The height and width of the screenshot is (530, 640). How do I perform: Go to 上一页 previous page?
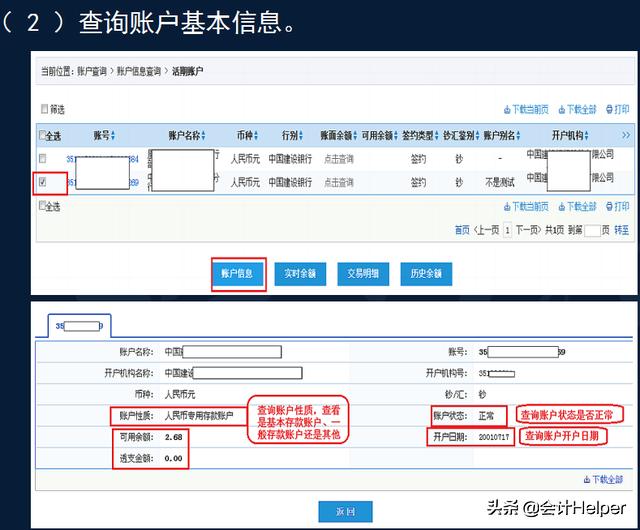click(x=487, y=230)
